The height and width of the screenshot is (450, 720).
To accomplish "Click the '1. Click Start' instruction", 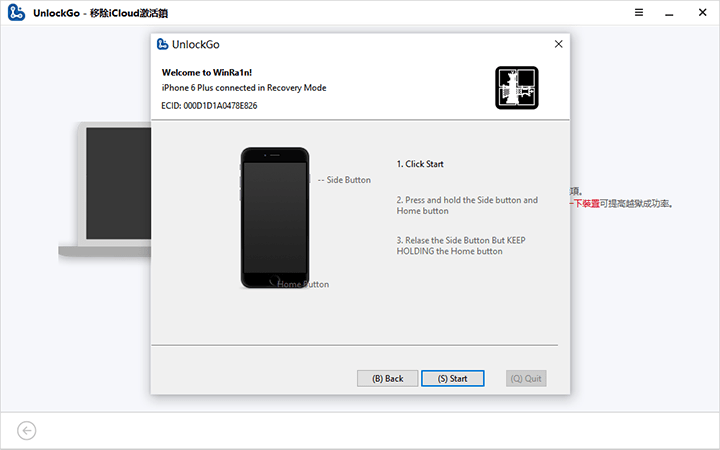I will (420, 164).
